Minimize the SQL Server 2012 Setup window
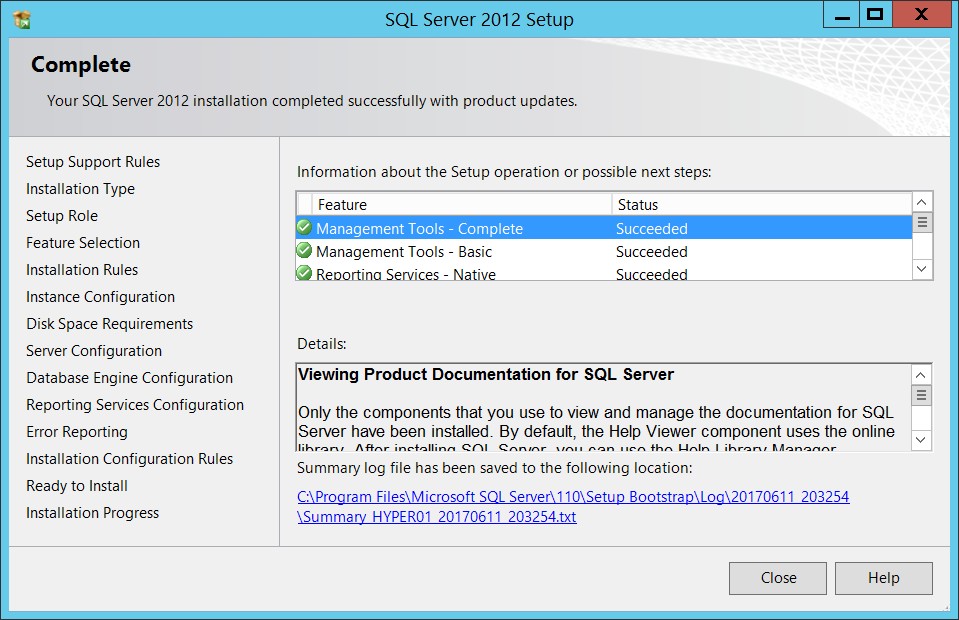 pos(842,15)
